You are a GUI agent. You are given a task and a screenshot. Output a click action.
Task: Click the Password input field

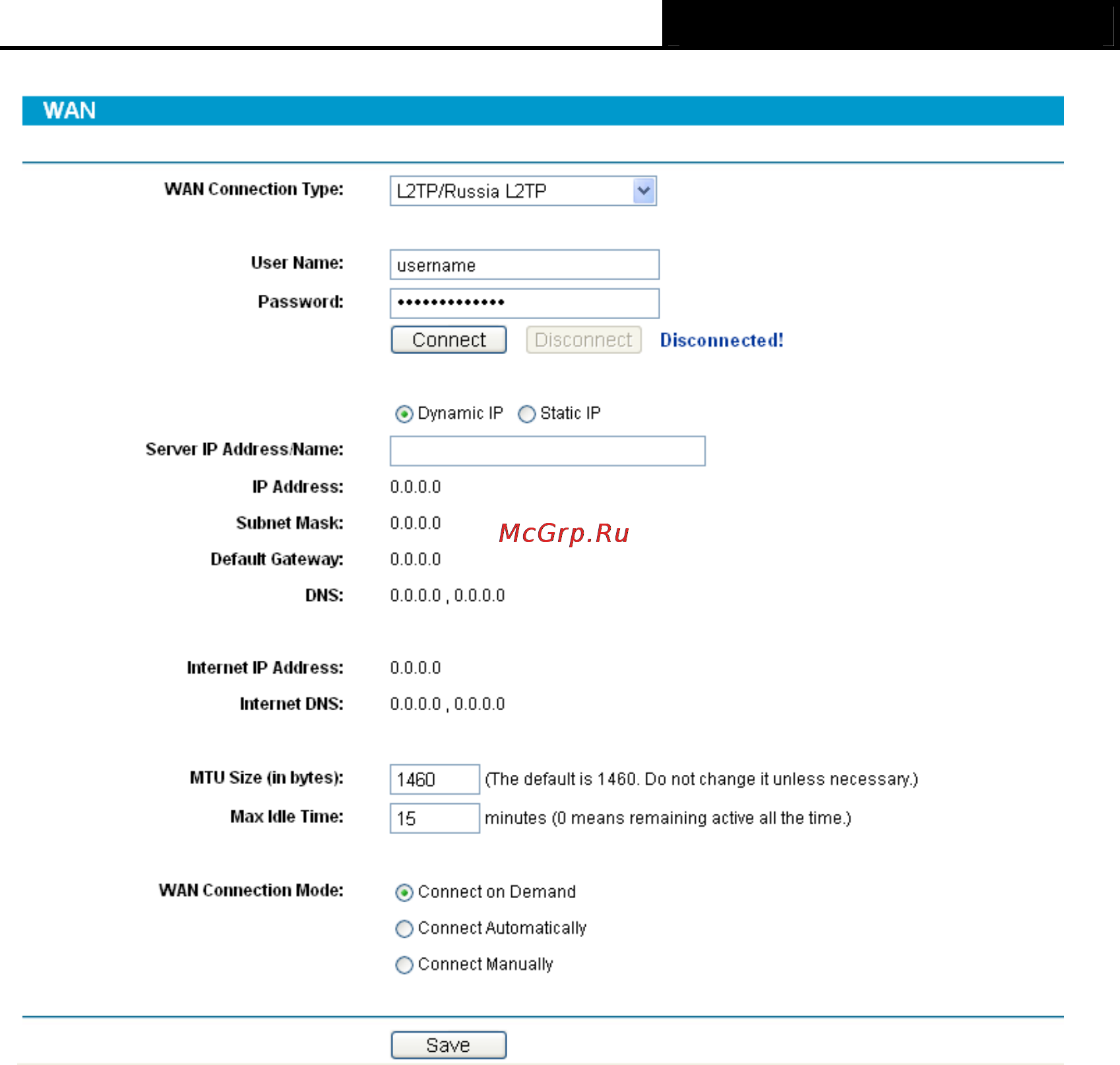coord(524,303)
